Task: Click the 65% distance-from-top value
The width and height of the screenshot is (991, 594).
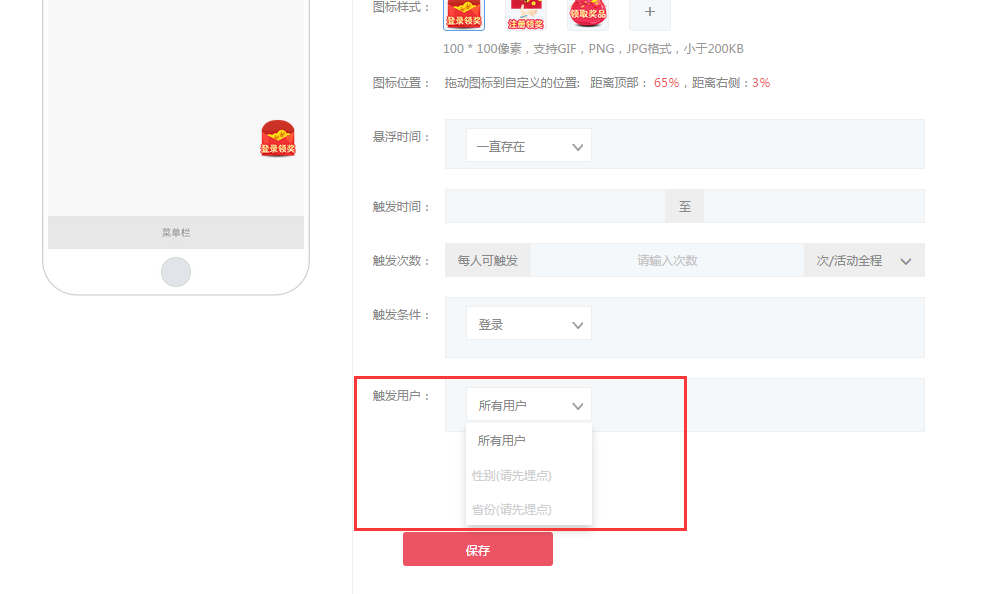Action: pyautogui.click(x=665, y=82)
